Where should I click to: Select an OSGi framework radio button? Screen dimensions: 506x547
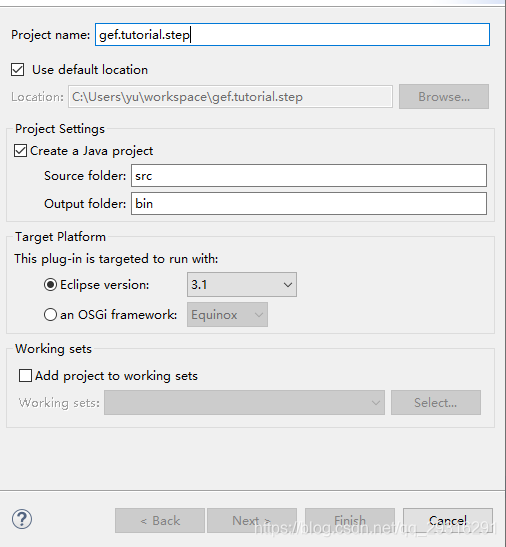click(x=50, y=315)
